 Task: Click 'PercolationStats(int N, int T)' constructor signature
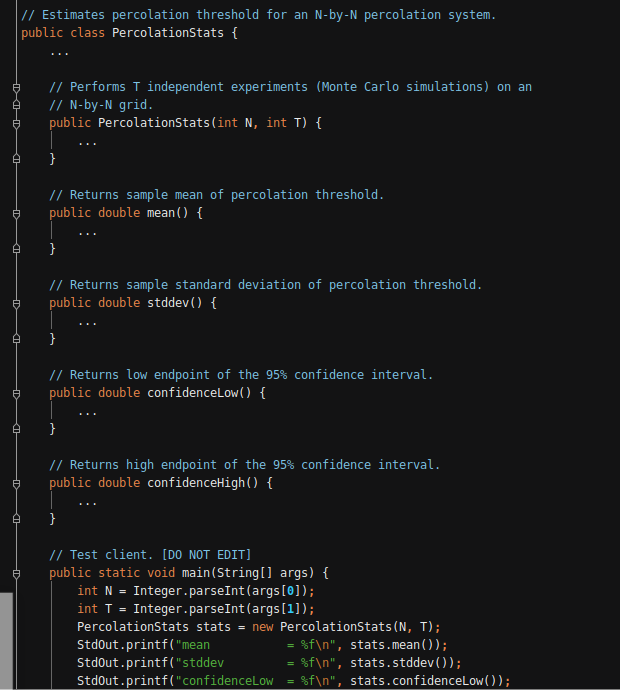202,123
